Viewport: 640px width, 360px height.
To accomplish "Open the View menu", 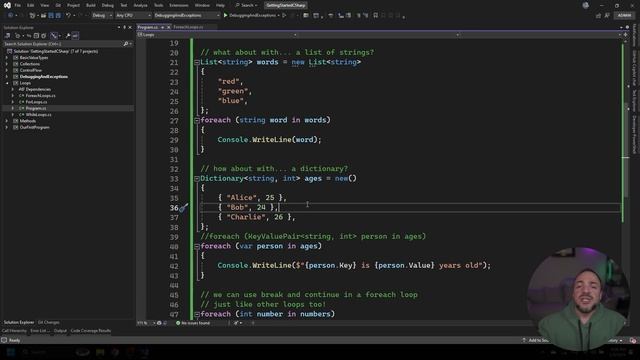I will coord(44,5).
